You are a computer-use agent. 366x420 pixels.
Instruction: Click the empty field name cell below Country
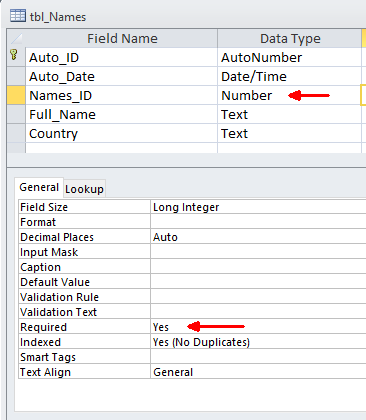point(122,148)
